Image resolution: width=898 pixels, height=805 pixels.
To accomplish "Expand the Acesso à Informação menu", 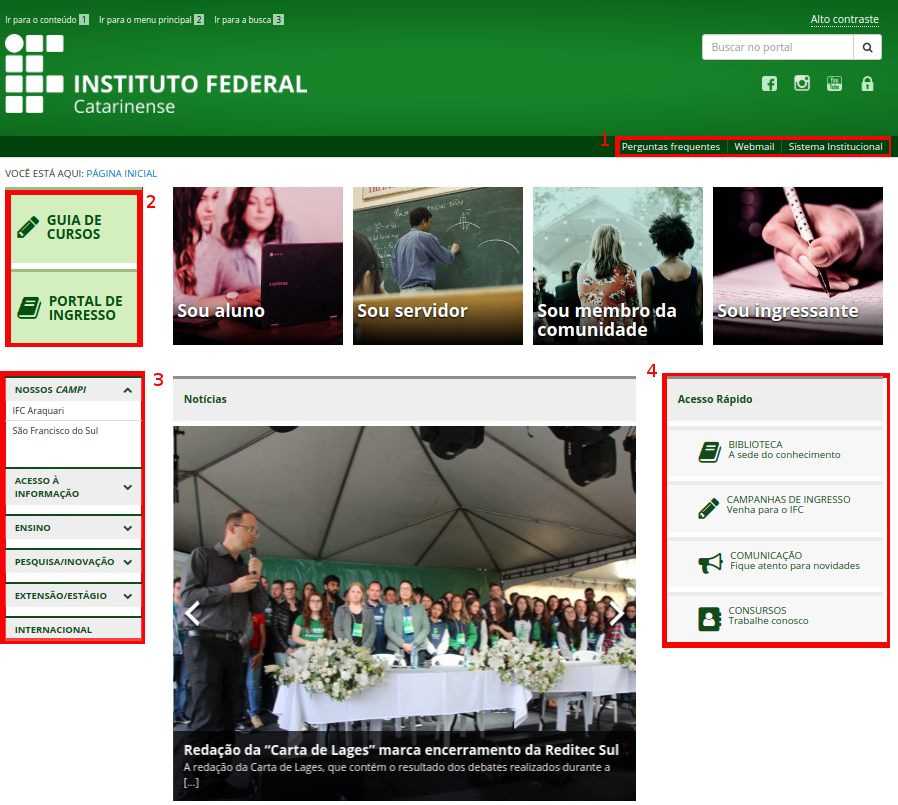I will (128, 488).
